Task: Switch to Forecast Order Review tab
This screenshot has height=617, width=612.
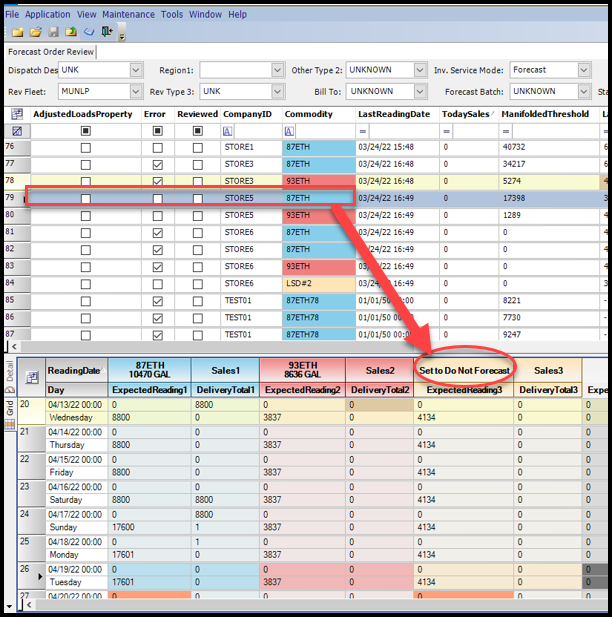Action: pyautogui.click(x=51, y=52)
